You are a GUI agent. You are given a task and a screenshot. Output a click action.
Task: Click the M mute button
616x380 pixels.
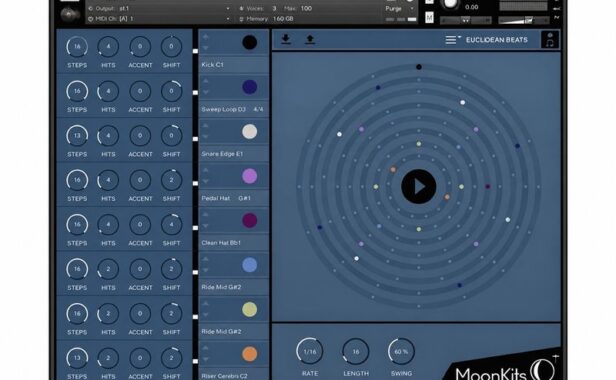click(429, 17)
